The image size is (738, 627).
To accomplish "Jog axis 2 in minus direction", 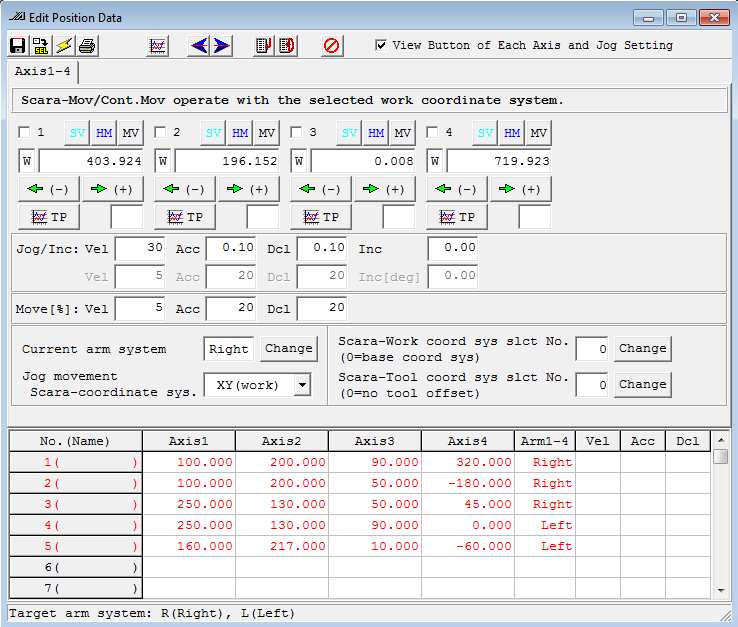I will [185, 189].
